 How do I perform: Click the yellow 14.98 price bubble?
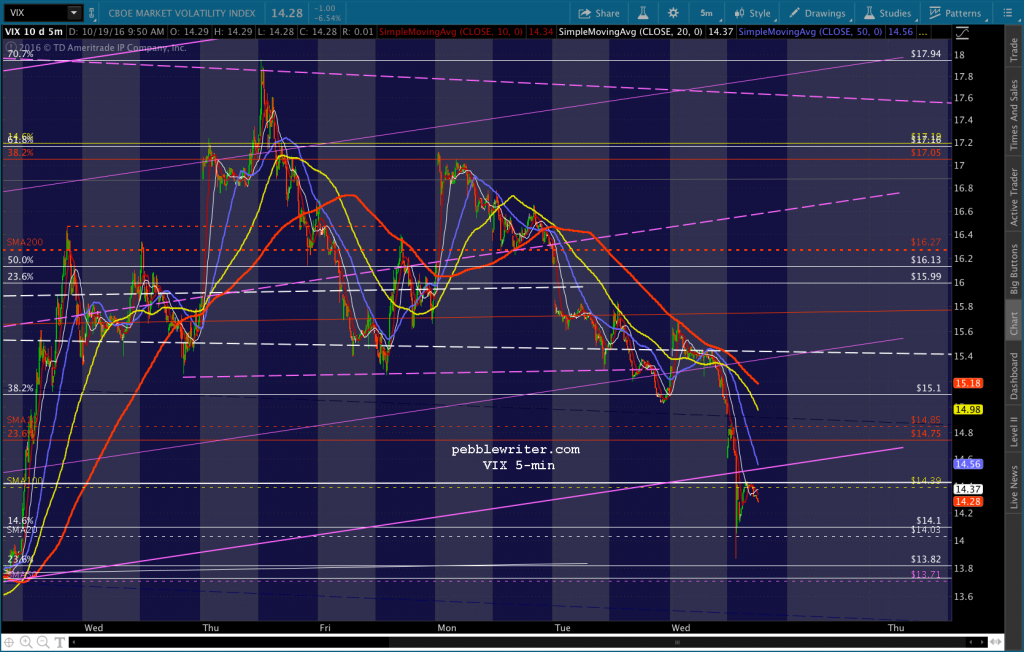967,409
